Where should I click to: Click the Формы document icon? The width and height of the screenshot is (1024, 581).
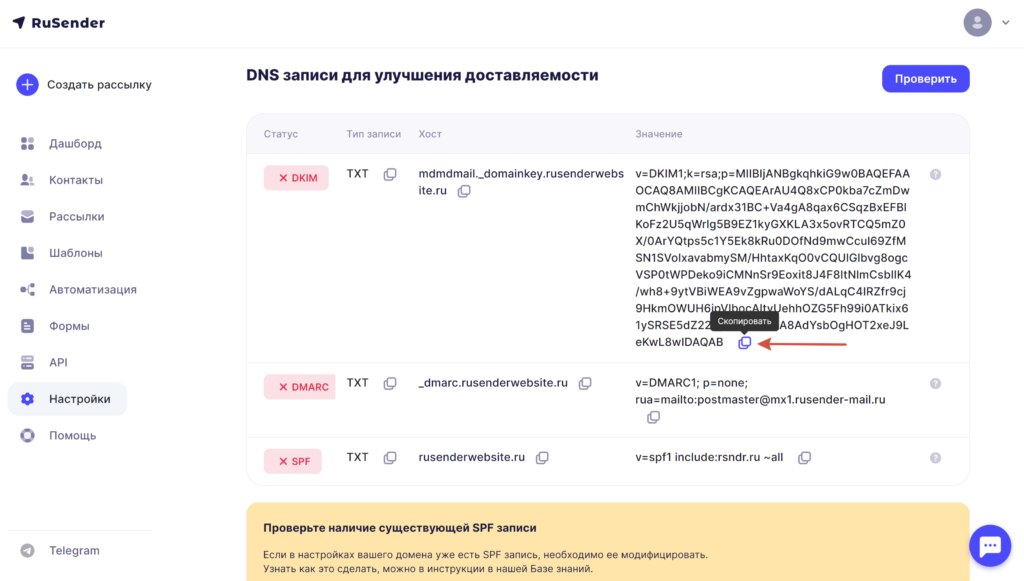[27, 326]
